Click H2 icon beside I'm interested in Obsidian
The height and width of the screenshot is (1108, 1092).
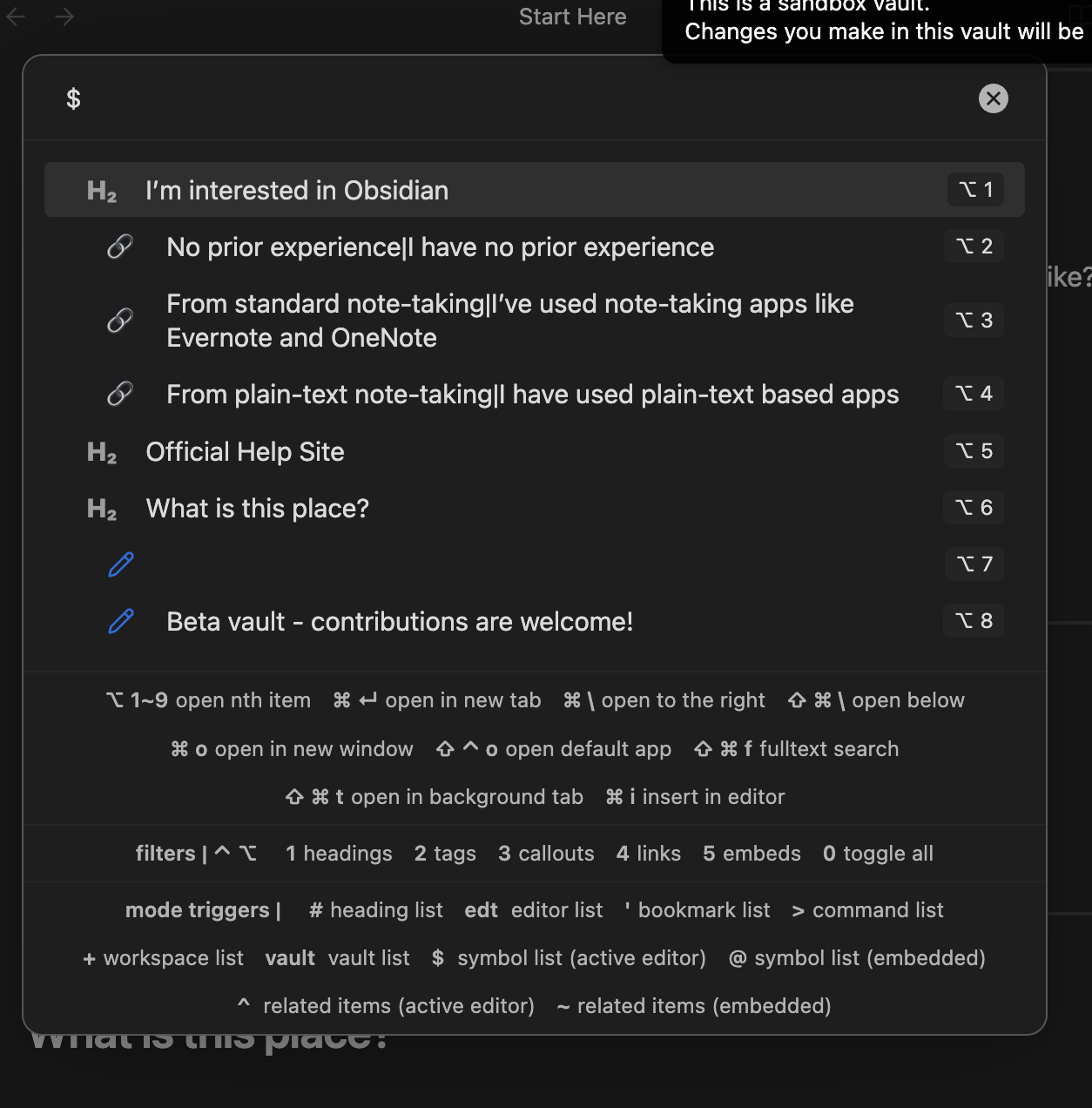102,191
